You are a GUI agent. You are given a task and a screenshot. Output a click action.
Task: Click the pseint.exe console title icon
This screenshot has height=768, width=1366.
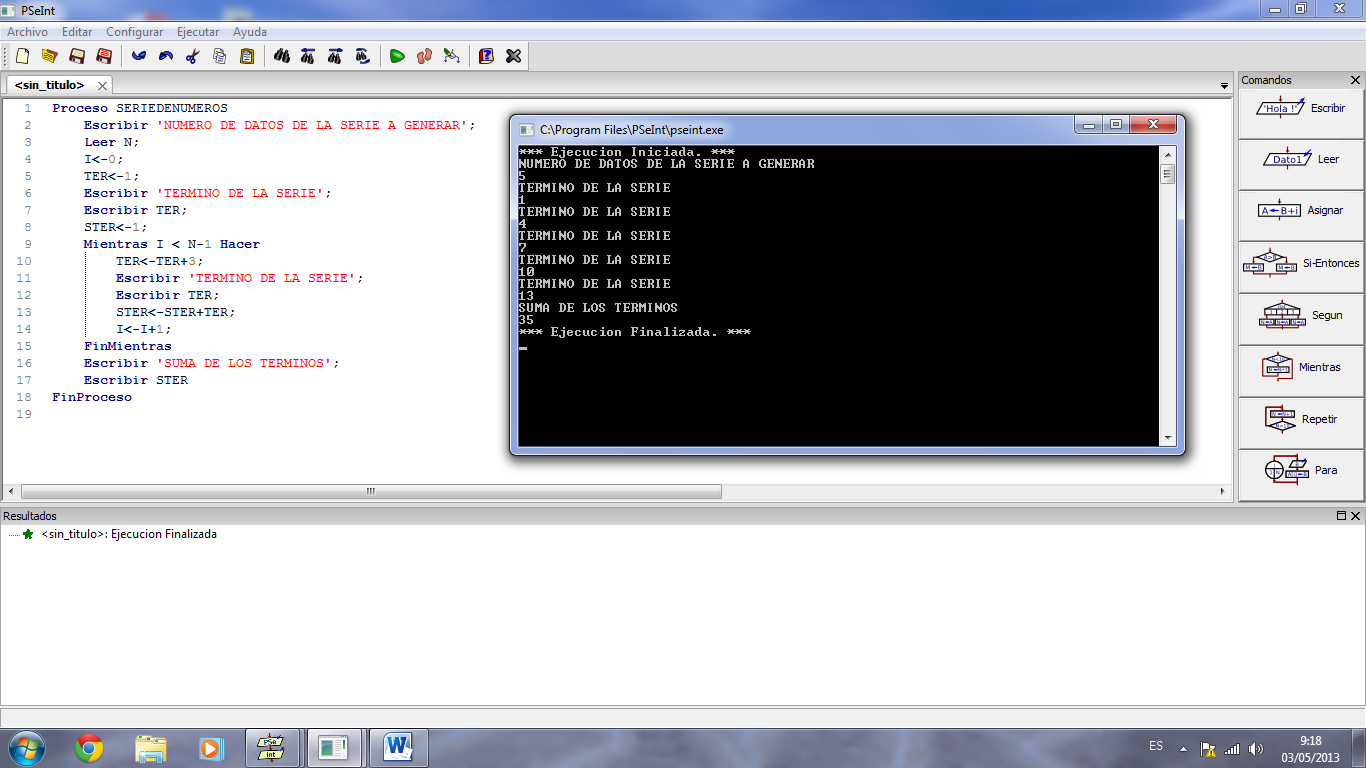coord(527,129)
